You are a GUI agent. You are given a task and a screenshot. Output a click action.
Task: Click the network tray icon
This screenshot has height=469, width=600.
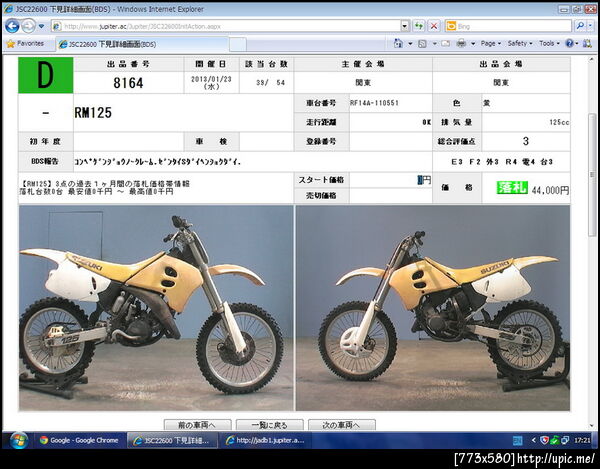pos(564,441)
